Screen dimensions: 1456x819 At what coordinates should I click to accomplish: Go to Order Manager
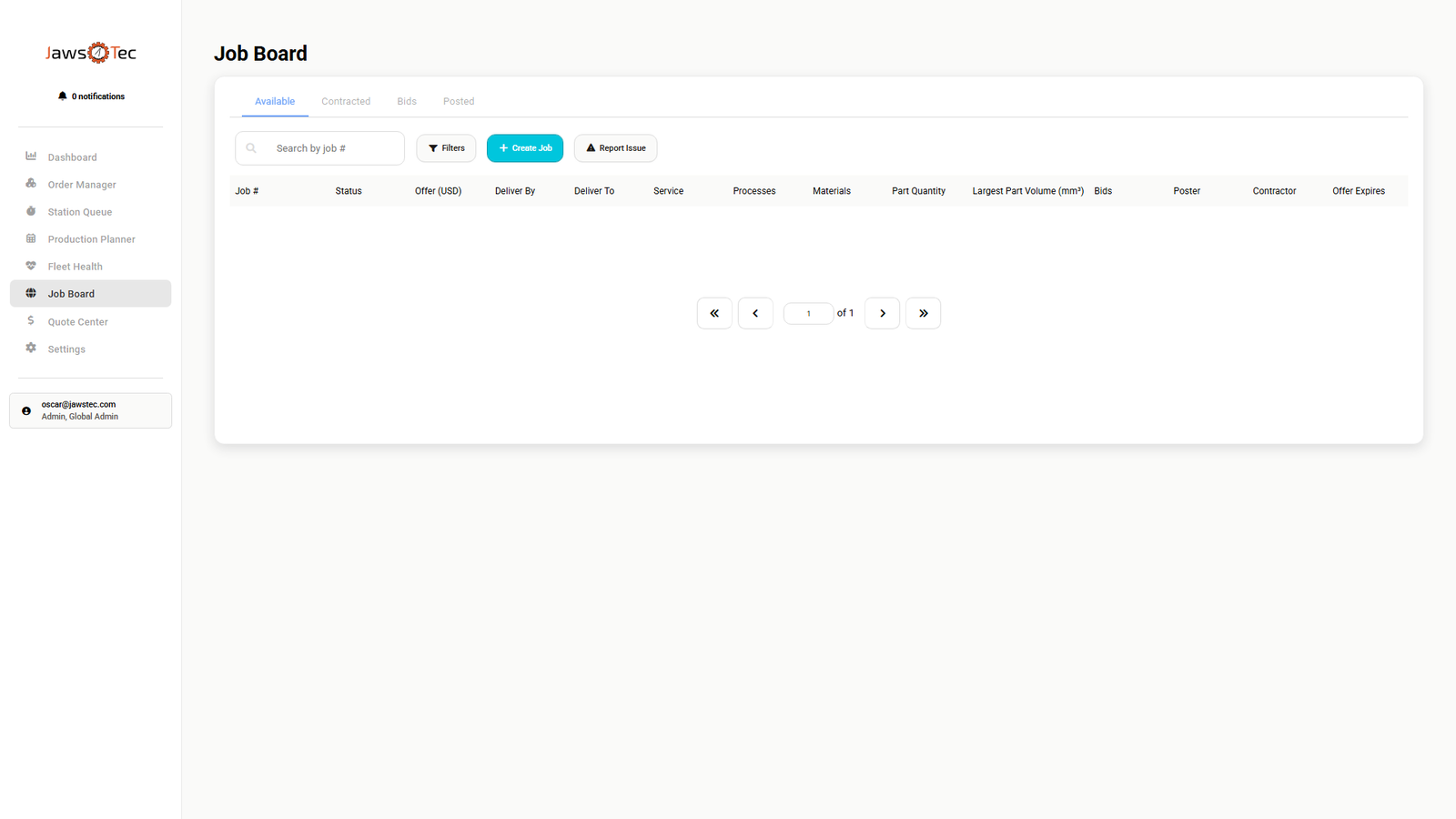90,184
